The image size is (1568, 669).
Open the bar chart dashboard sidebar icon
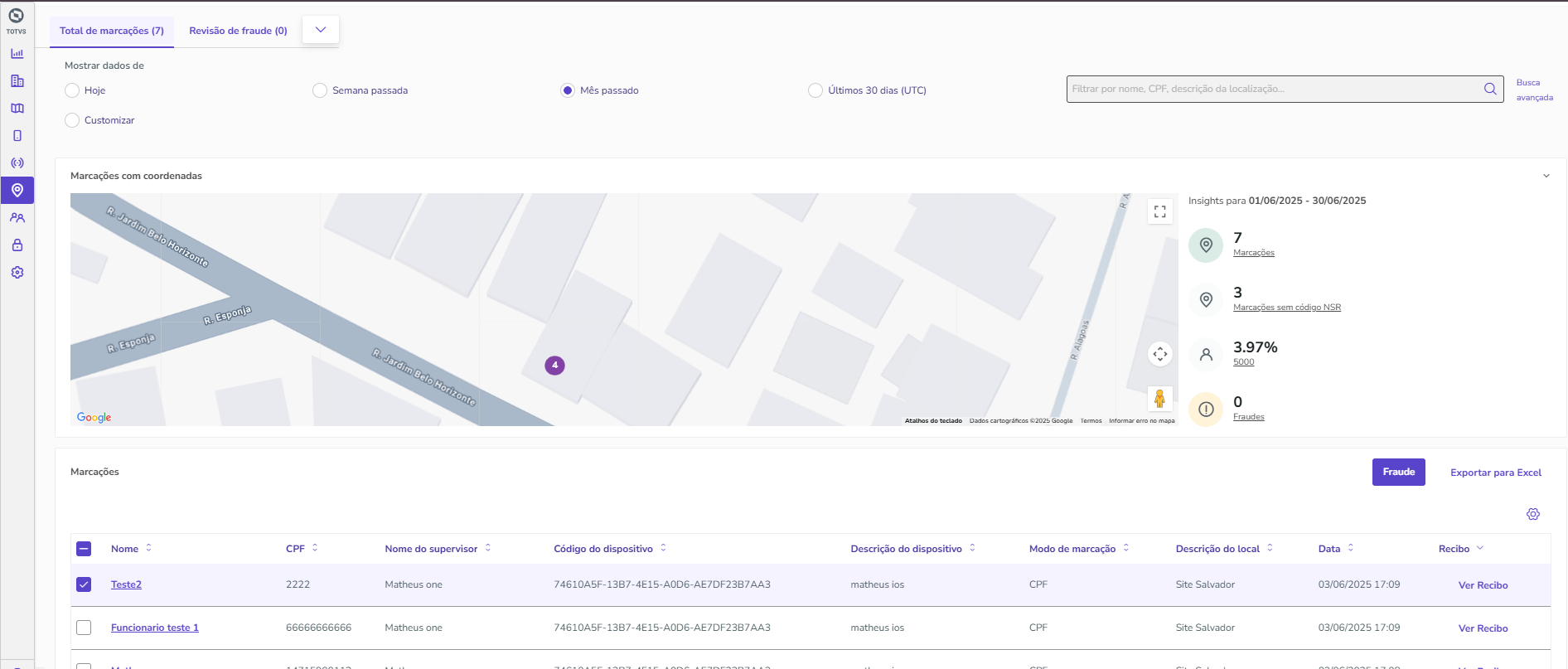[x=17, y=54]
